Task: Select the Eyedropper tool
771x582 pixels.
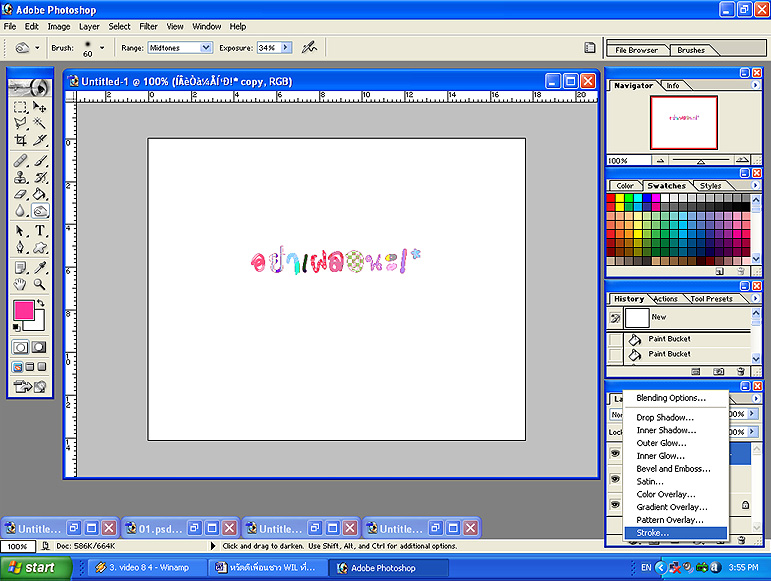Action: 40,267
